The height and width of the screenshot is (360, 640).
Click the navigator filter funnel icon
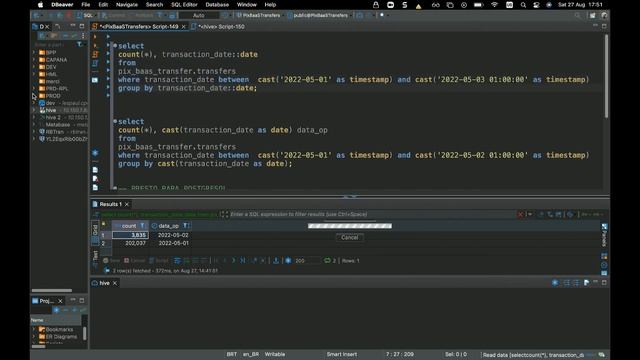coord(80,44)
